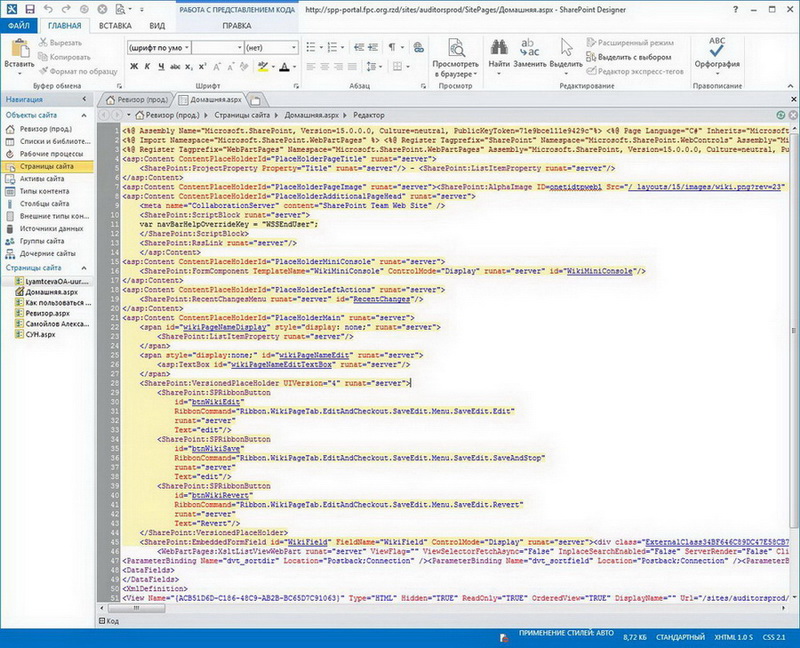Click Страницы сайта in the breadcrumb
The width and height of the screenshot is (800, 648).
242,115
